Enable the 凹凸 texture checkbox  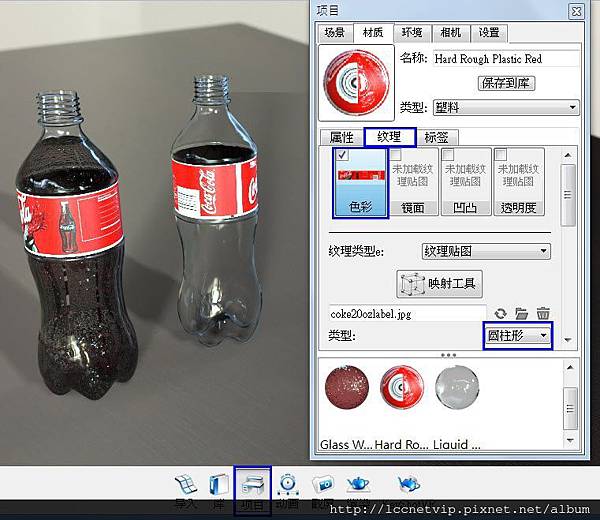[448, 155]
